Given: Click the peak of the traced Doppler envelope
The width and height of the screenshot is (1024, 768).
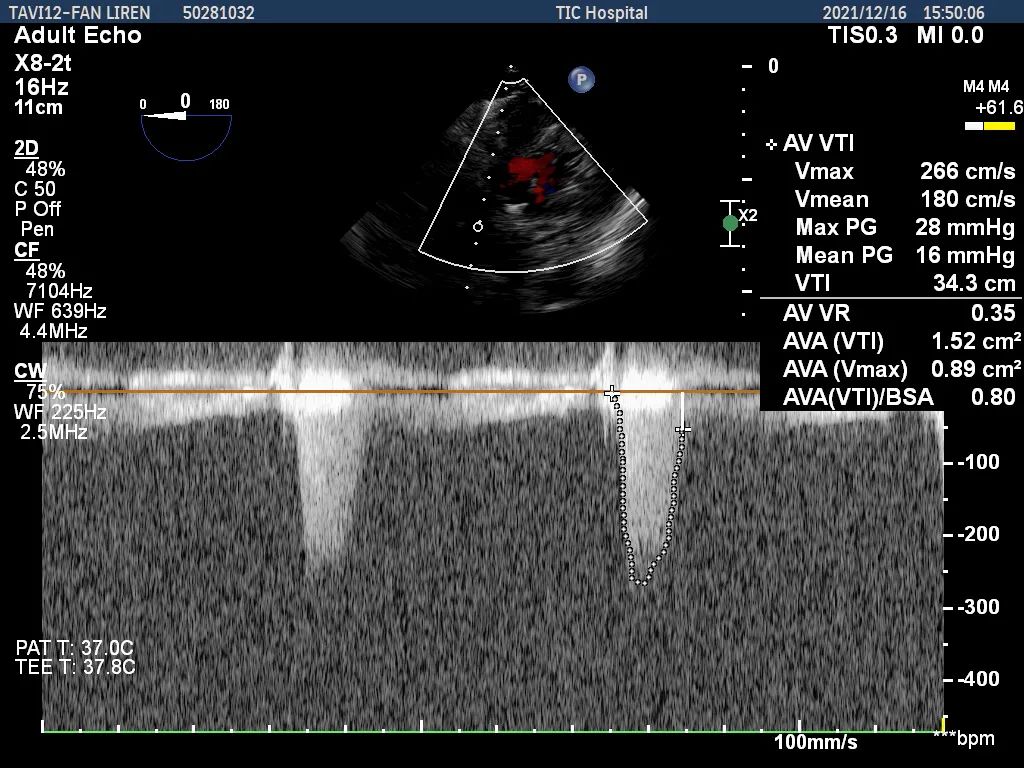Looking at the screenshot, I should (640, 581).
